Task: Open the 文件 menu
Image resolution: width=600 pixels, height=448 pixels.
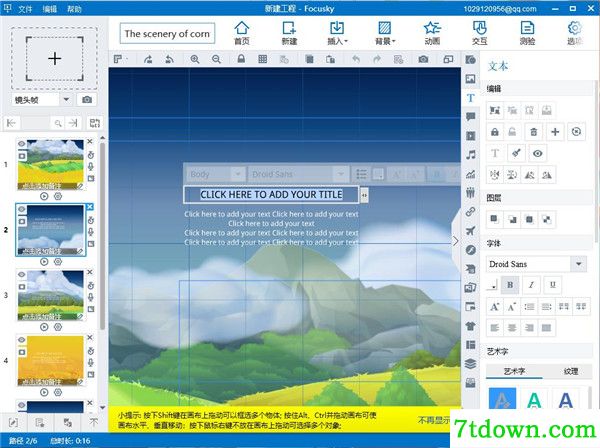Action: [x=25, y=8]
